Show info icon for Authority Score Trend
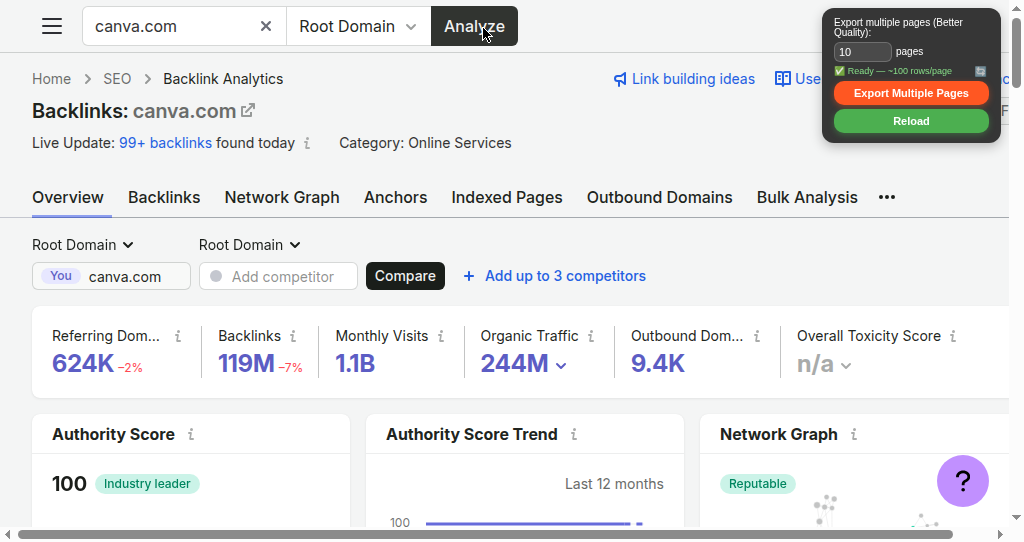 [x=573, y=434]
